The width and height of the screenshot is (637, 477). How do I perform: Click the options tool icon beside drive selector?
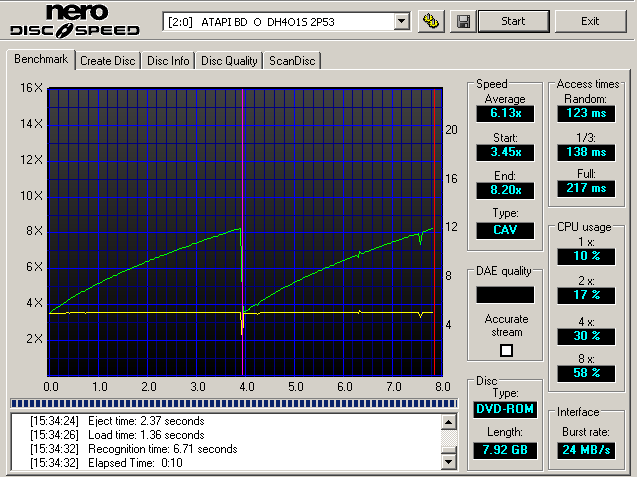click(432, 21)
